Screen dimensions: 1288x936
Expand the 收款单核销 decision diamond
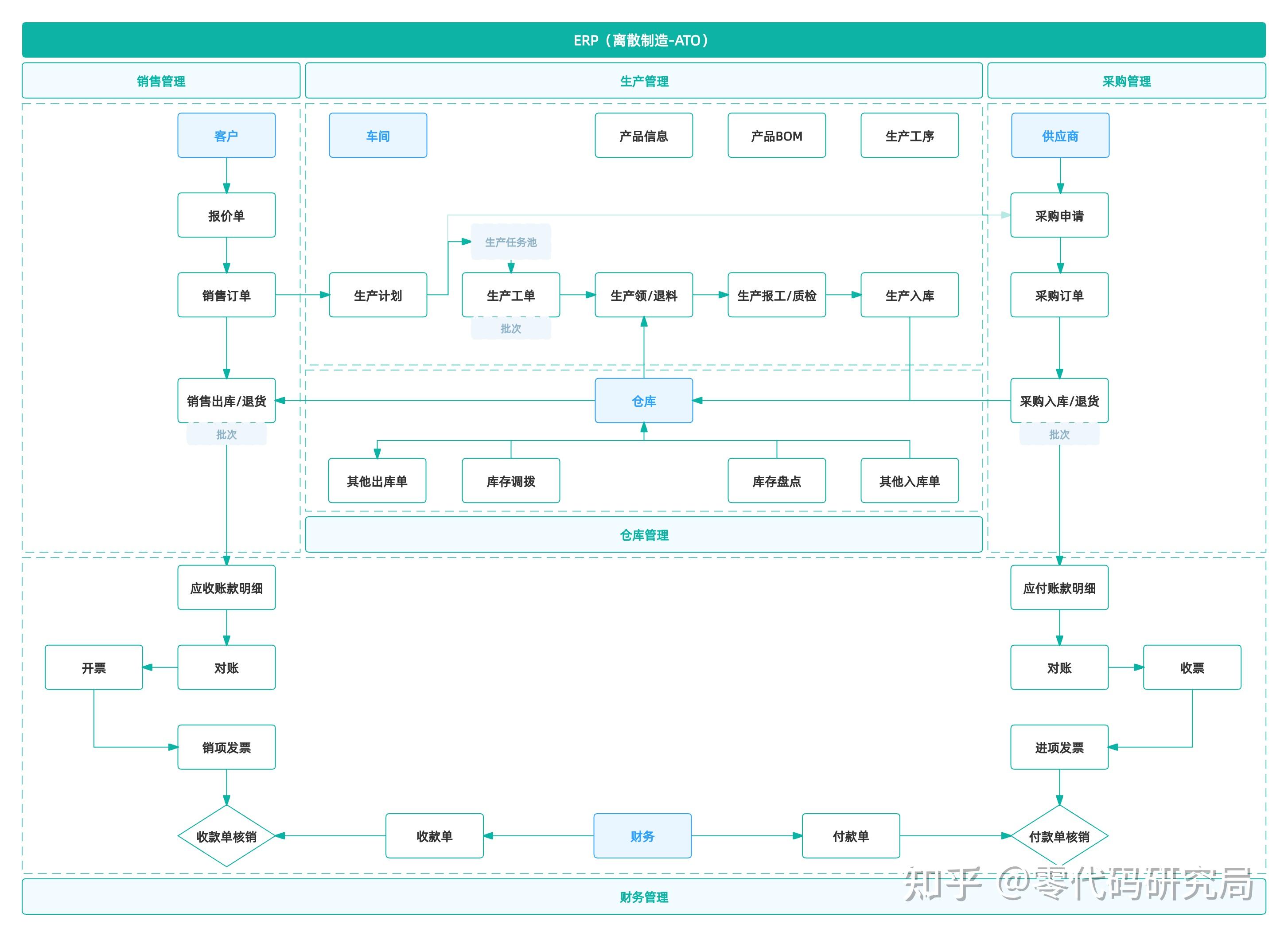(226, 835)
